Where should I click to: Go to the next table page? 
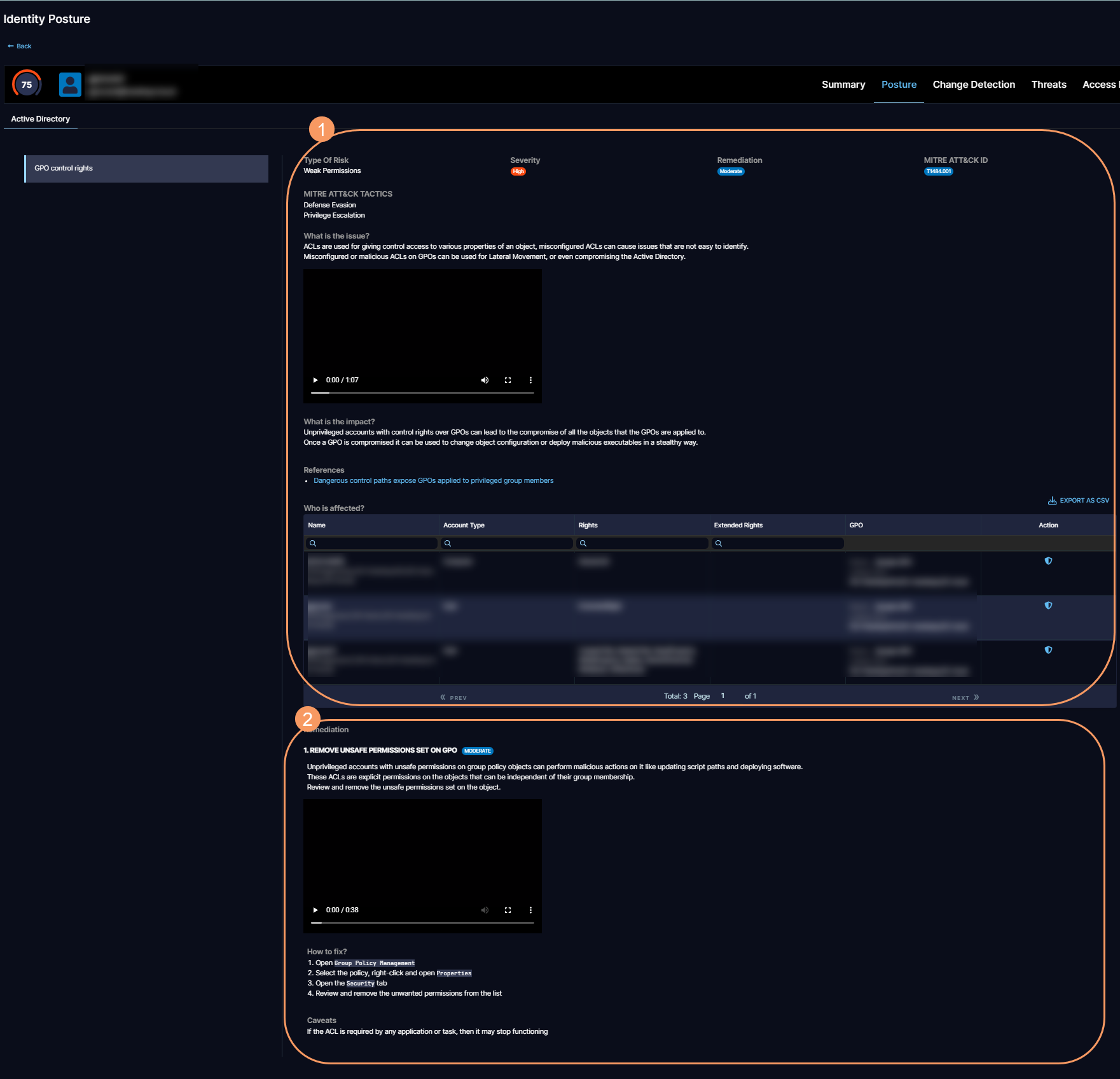point(965,698)
